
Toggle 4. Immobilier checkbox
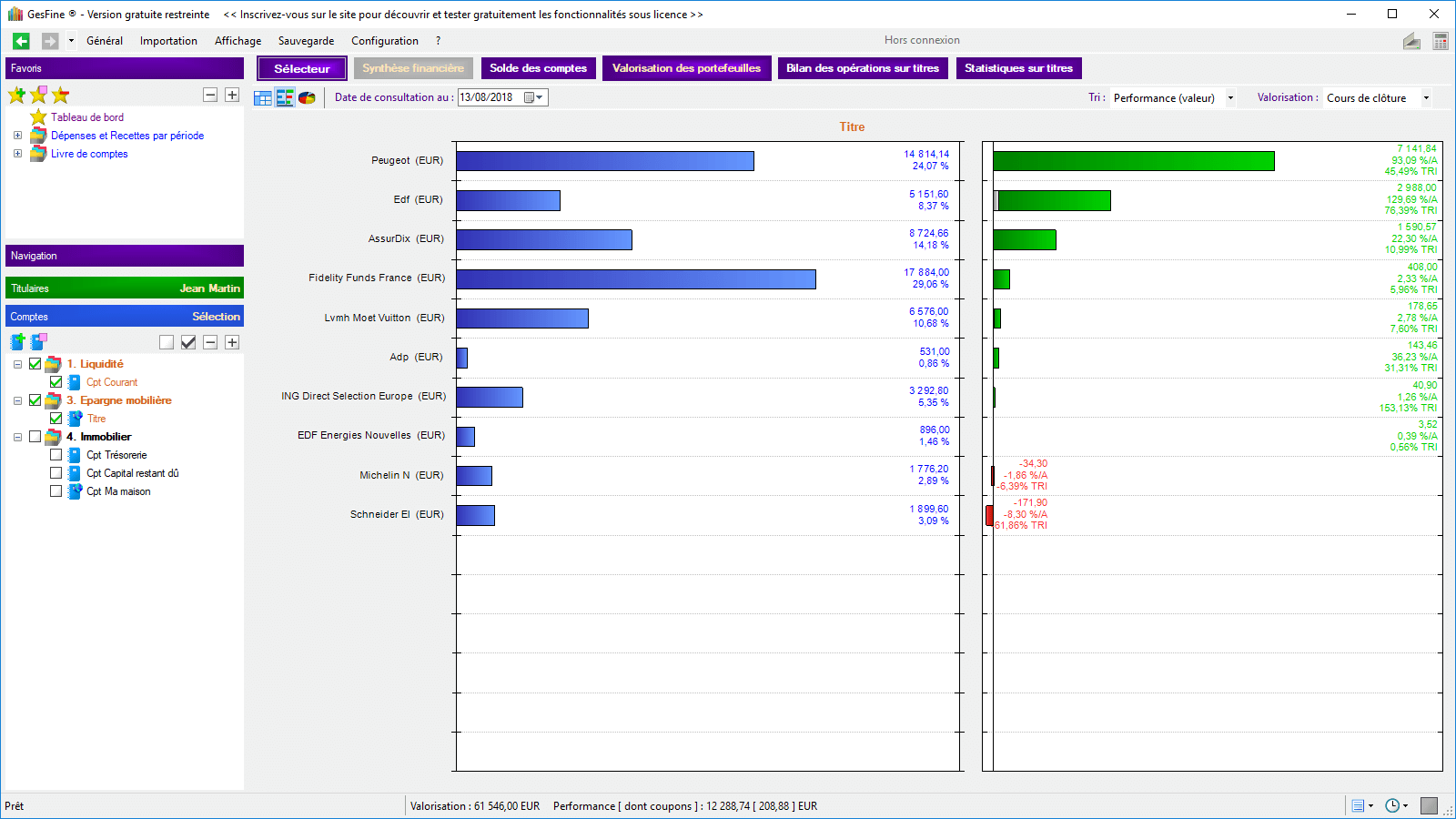35,437
